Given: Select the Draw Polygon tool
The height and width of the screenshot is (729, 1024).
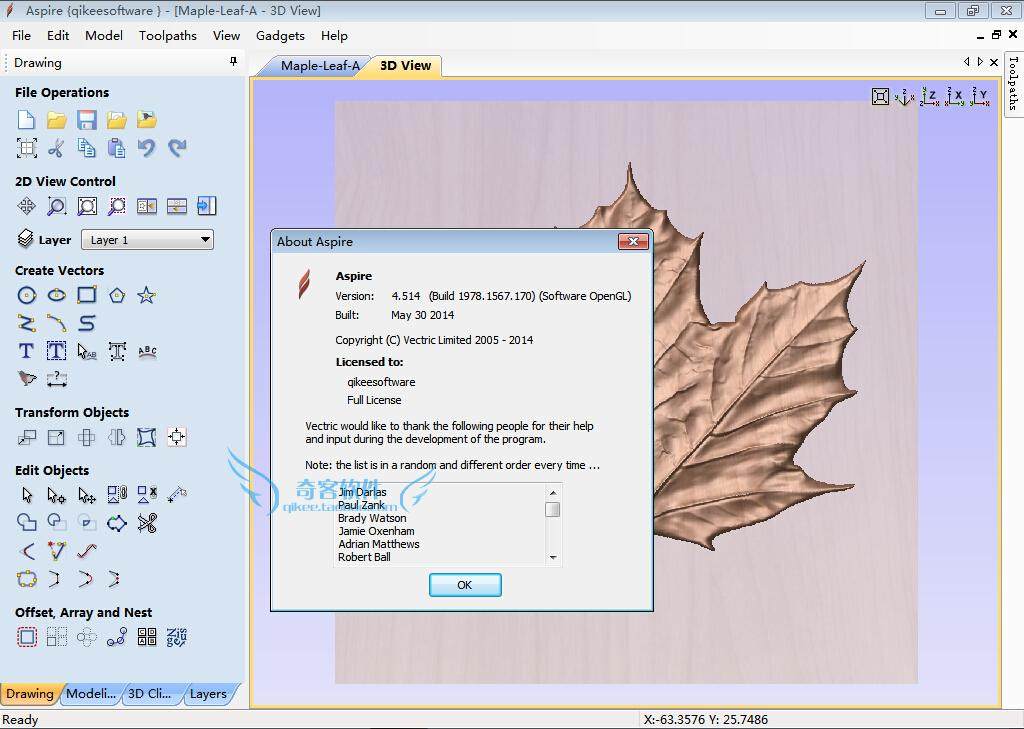Looking at the screenshot, I should (117, 295).
